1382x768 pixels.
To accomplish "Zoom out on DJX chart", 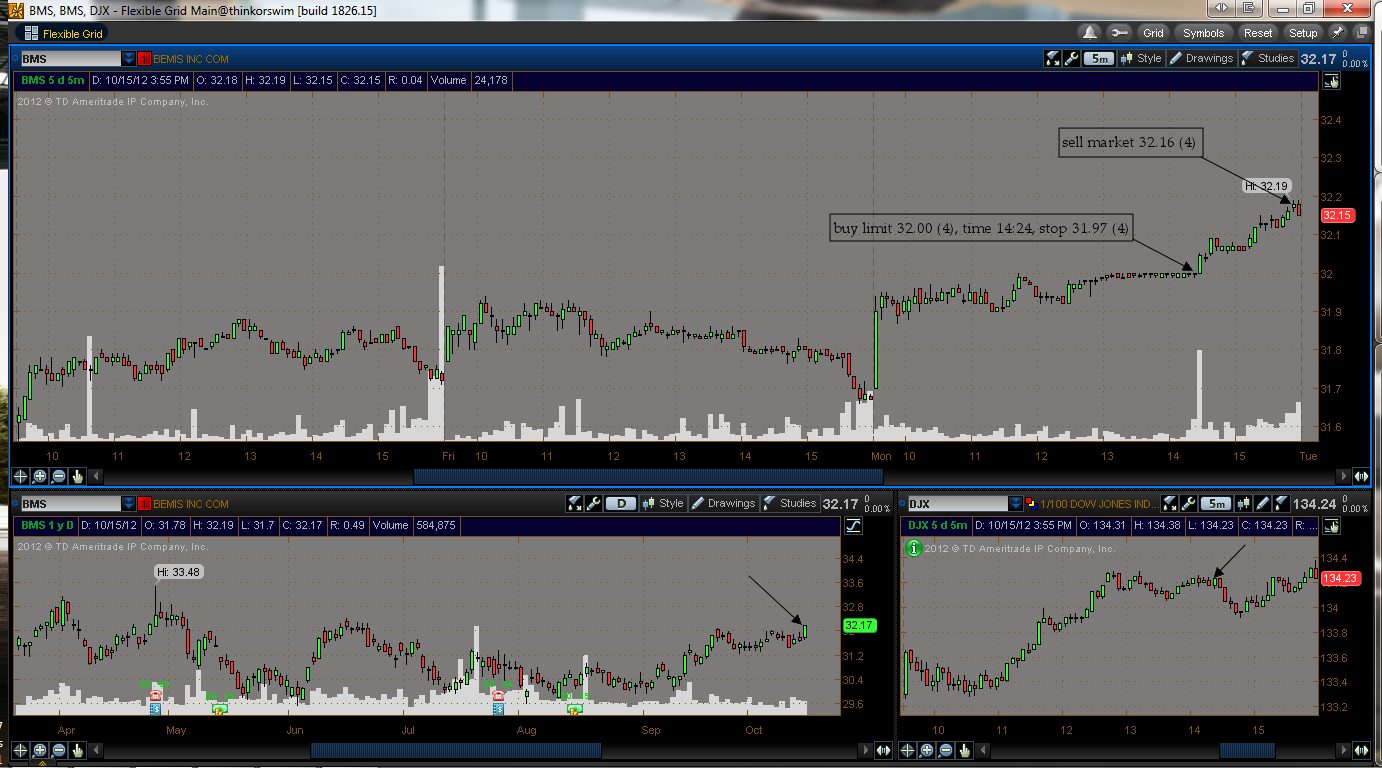I will point(945,749).
